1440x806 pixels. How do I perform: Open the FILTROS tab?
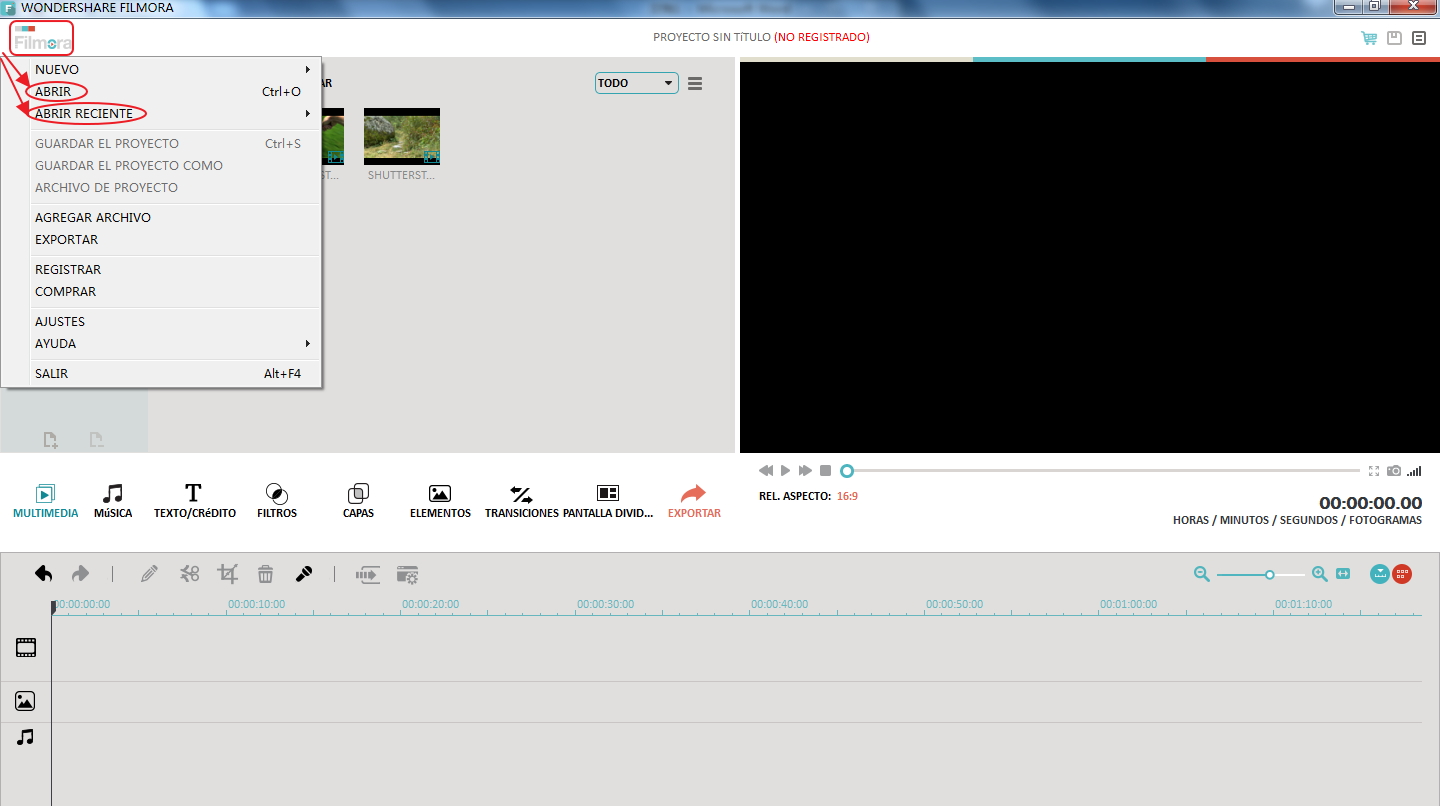coord(277,501)
